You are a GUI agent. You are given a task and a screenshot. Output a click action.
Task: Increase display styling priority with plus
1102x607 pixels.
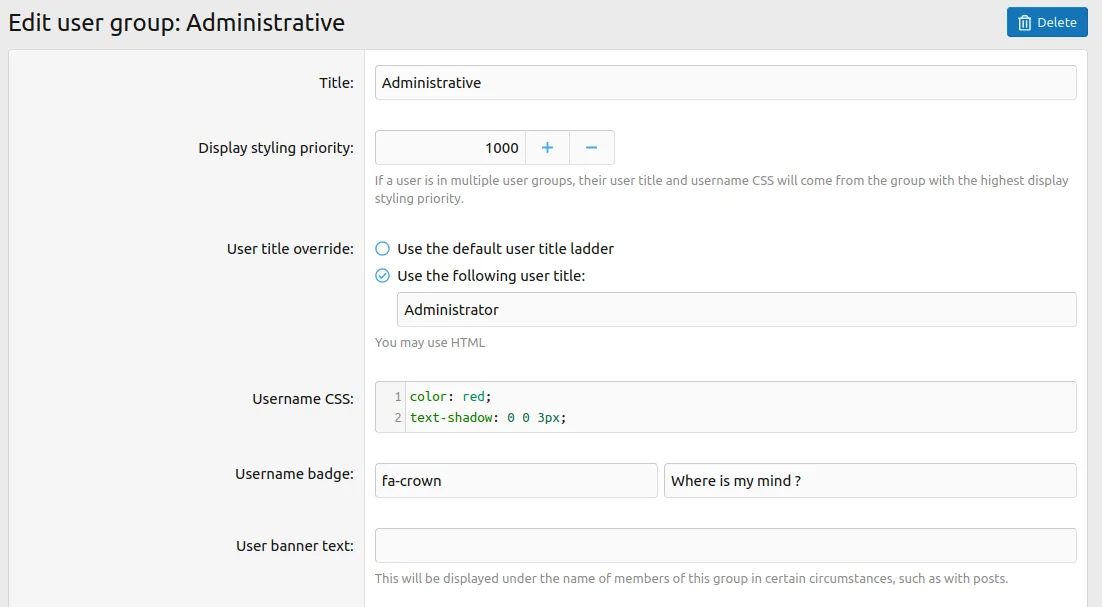click(547, 148)
